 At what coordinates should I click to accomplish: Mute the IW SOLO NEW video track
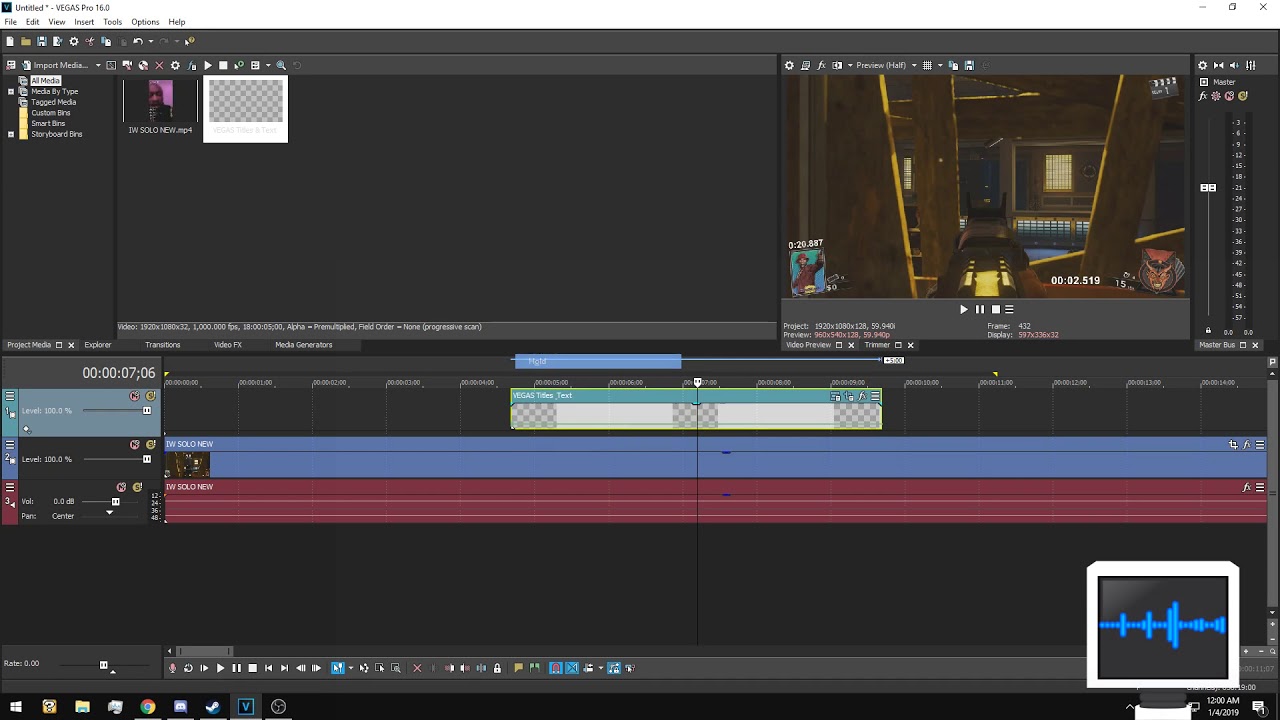click(x=135, y=444)
